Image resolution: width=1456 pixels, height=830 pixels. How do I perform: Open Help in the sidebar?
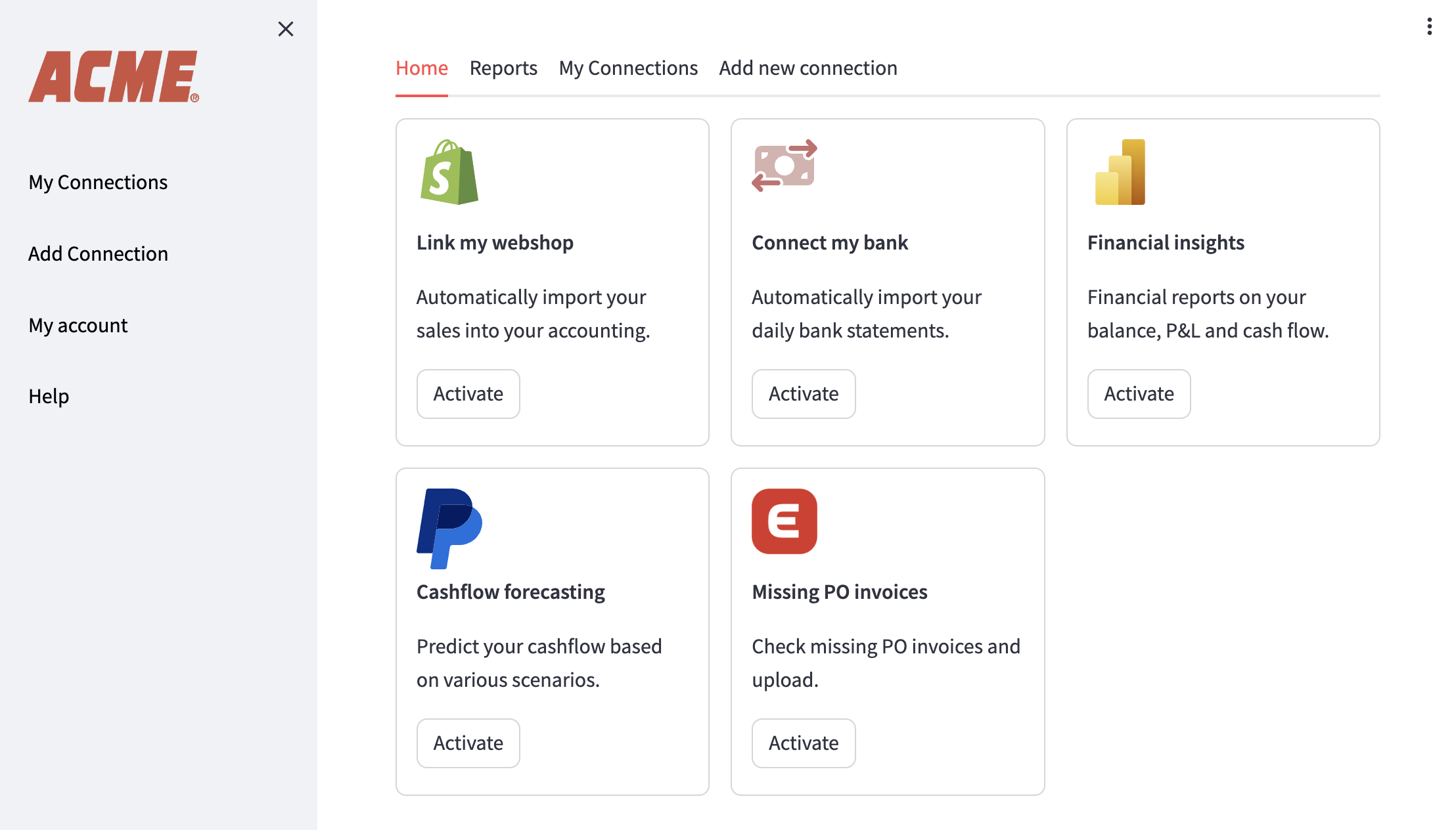click(x=49, y=396)
